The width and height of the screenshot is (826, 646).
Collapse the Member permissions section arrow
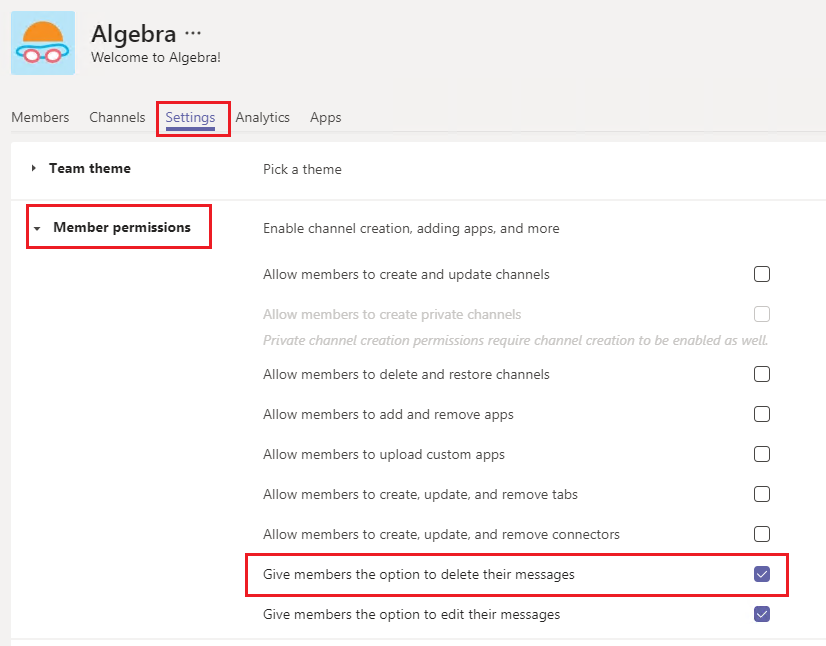37,228
